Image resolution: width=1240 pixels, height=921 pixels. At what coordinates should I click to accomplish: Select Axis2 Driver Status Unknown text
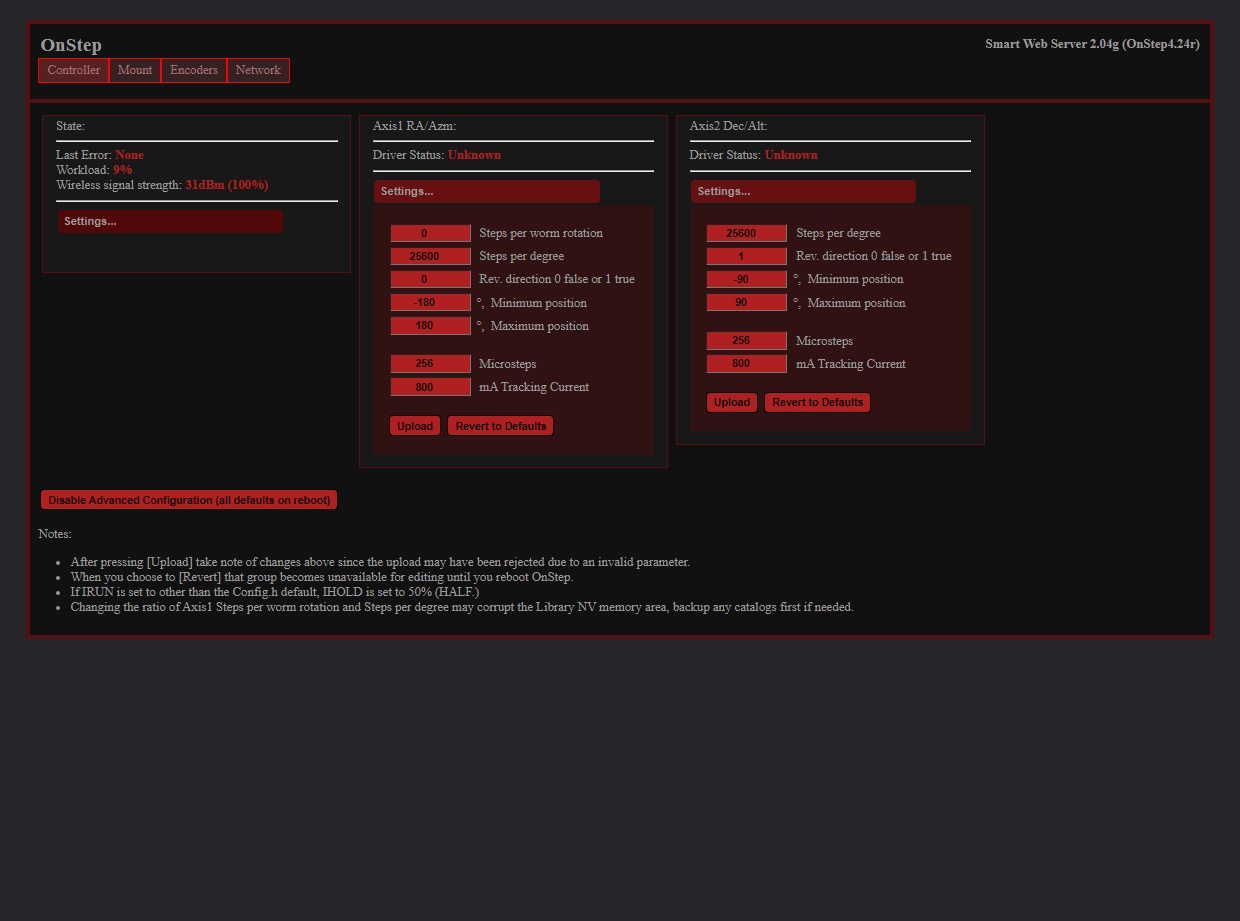(x=791, y=155)
